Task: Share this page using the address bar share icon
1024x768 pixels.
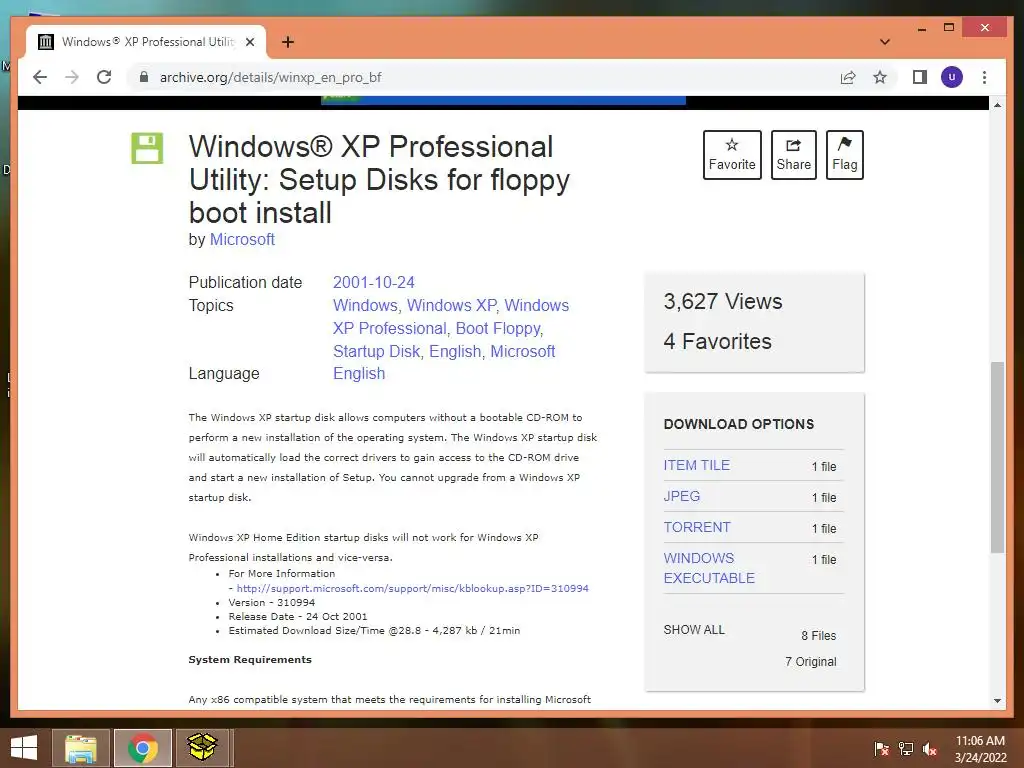Action: (x=848, y=77)
